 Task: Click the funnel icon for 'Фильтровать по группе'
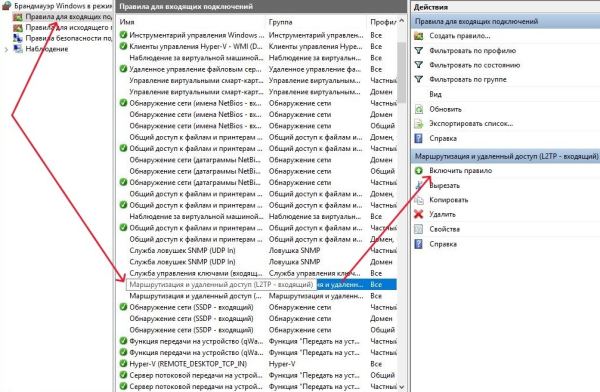coord(419,79)
